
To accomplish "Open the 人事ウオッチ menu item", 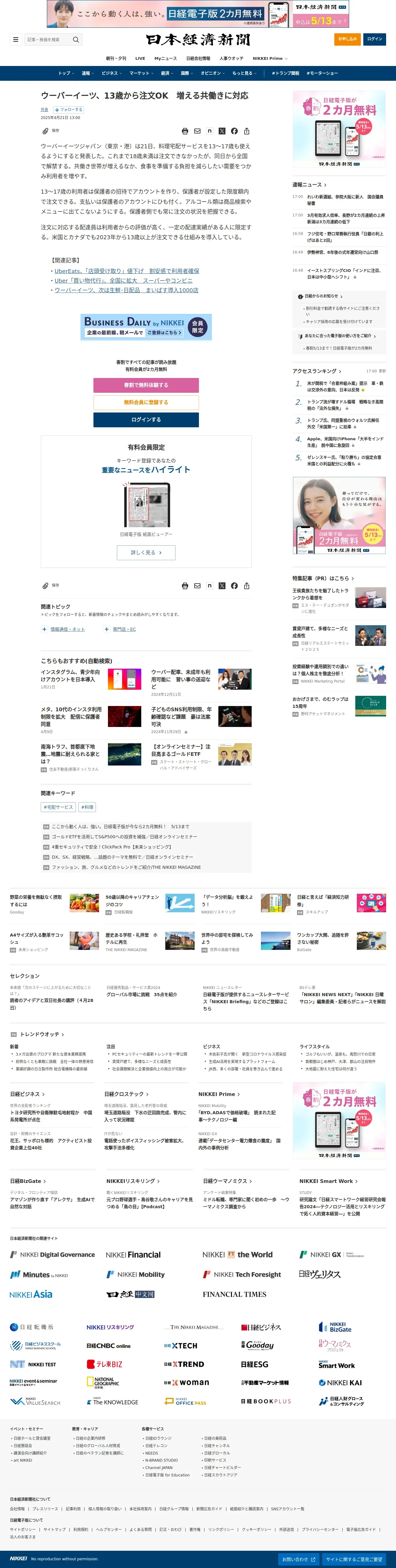I will click(232, 59).
